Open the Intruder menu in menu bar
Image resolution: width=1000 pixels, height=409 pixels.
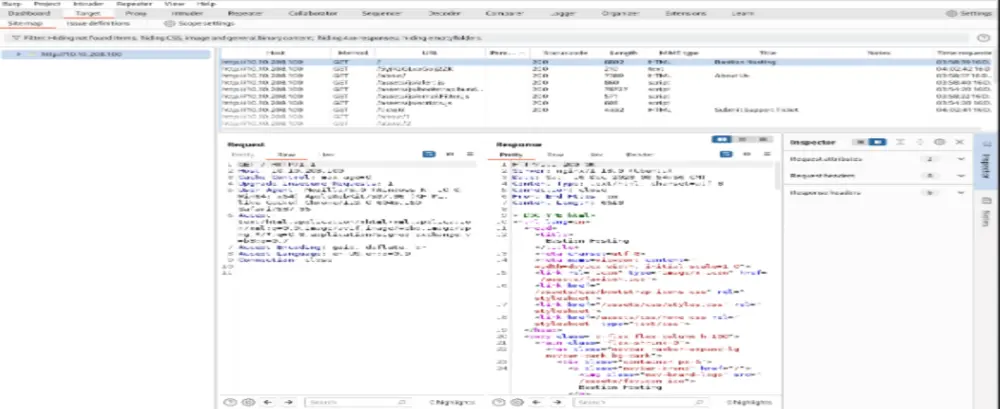(x=89, y=4)
